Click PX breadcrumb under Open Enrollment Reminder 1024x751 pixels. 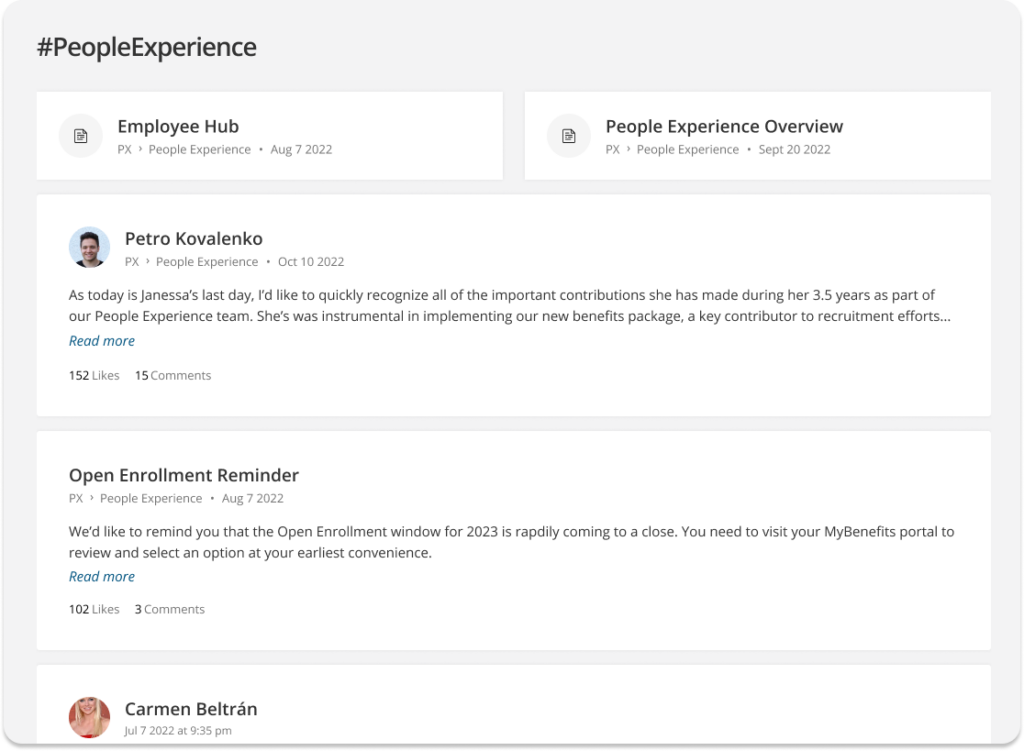[x=76, y=498]
